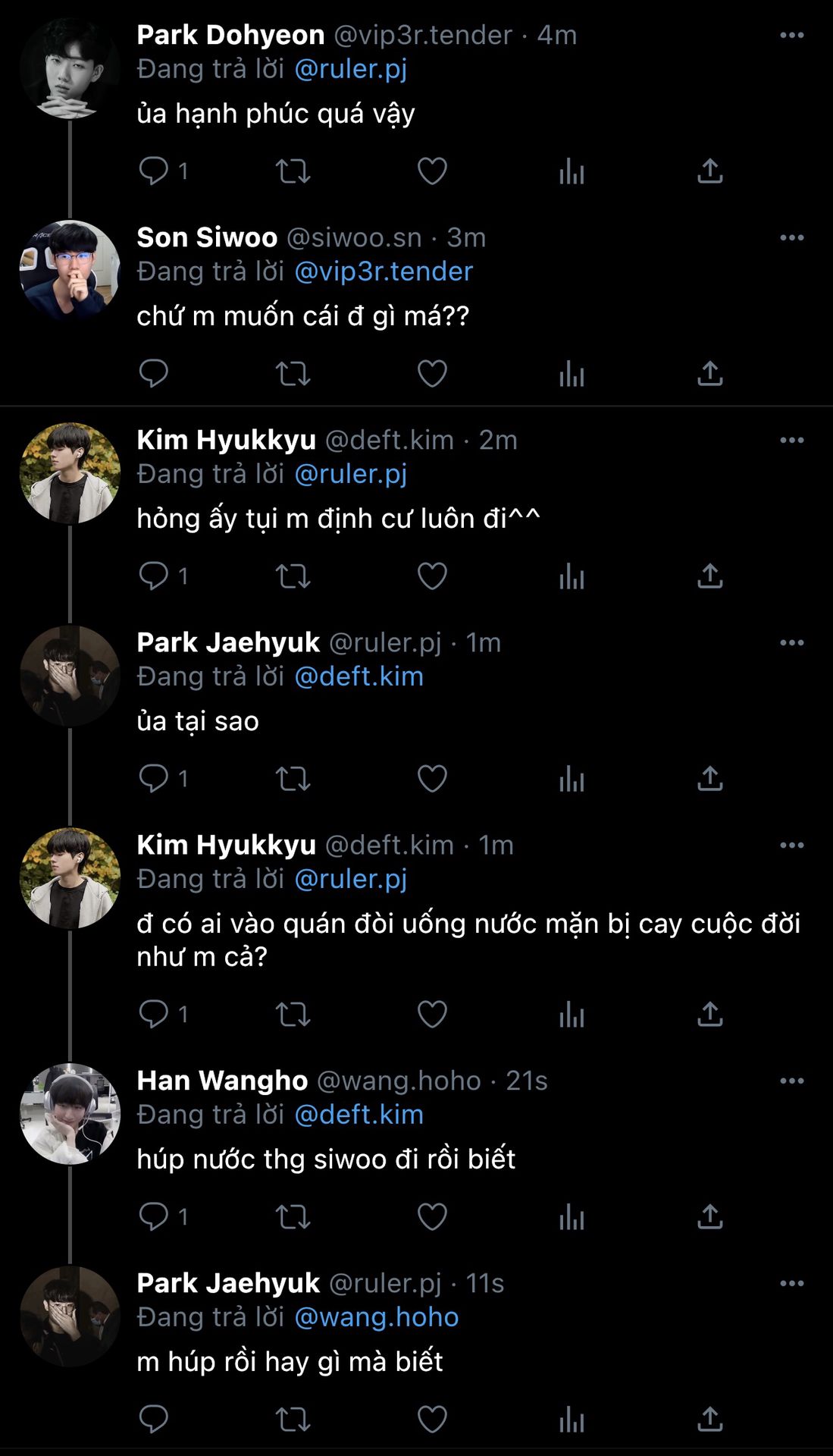Open @vip3r.tender mention in Son Siwoo's reply
Screen dimensions: 833x1456
(x=383, y=271)
